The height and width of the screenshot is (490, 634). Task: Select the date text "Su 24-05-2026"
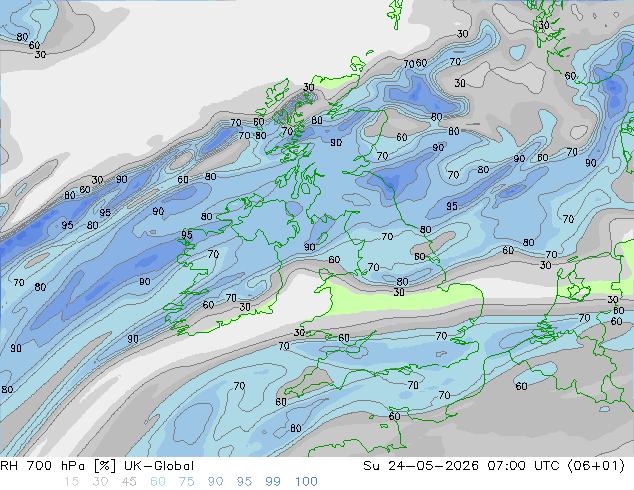(421, 466)
